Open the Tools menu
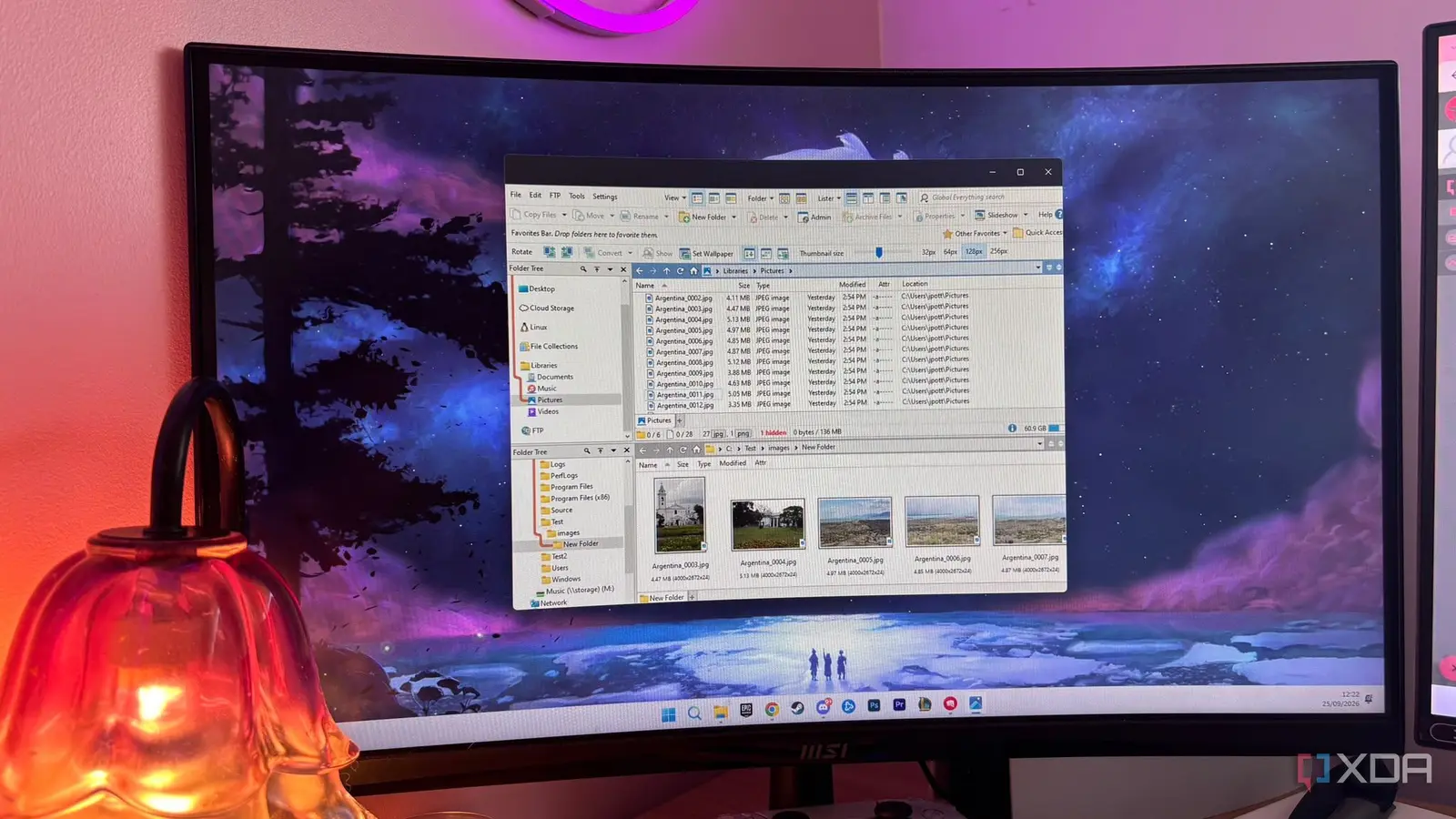Viewport: 1456px width, 819px height. [577, 196]
